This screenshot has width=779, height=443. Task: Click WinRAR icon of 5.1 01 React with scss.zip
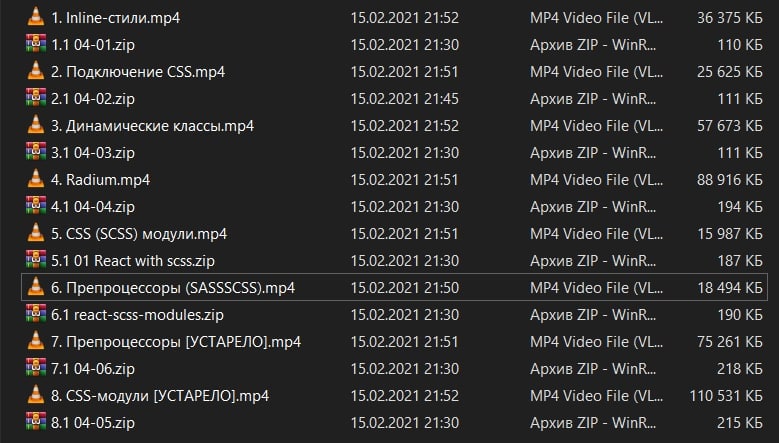coord(36,260)
